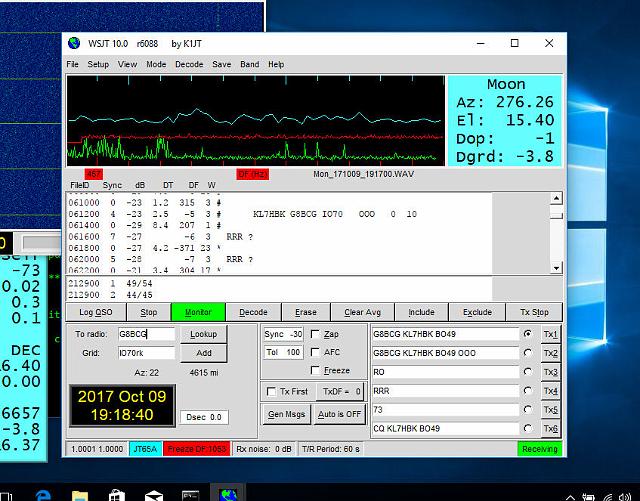The width and height of the screenshot is (640, 501).
Task: Click the TxDF = 0 control
Action: click(x=341, y=392)
